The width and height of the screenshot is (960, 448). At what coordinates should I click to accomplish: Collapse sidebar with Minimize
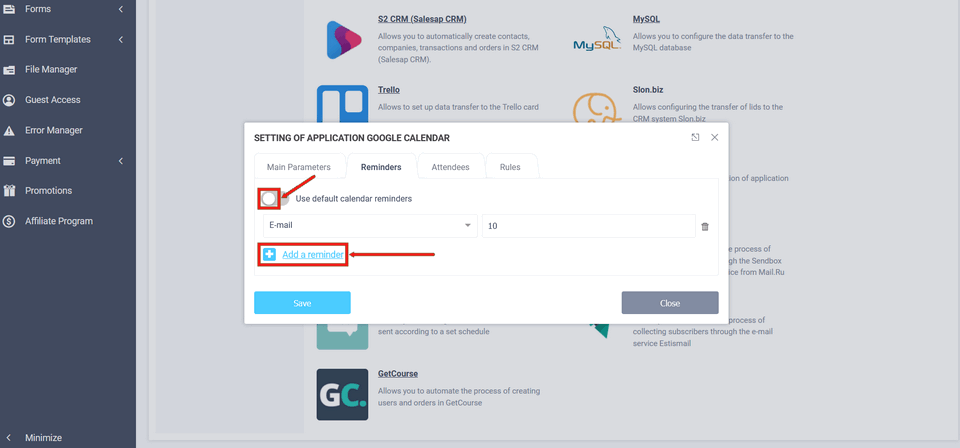coord(43,438)
